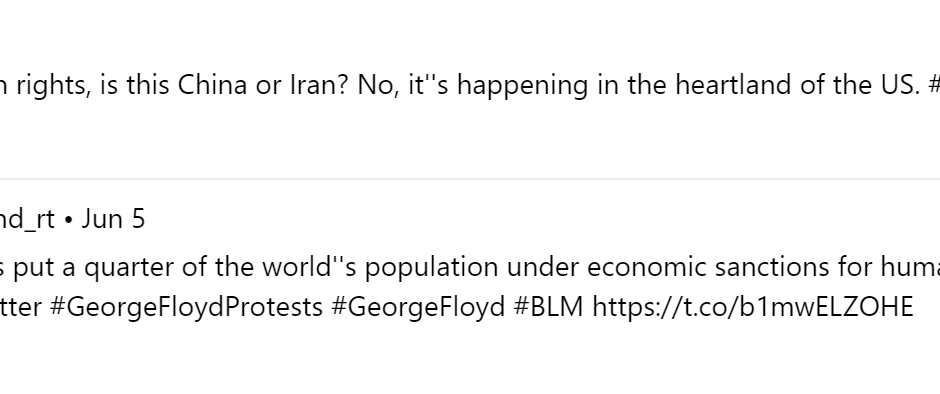Click the bullet separator before Jun 5
Screen dimensions: 940x394
pos(68,219)
